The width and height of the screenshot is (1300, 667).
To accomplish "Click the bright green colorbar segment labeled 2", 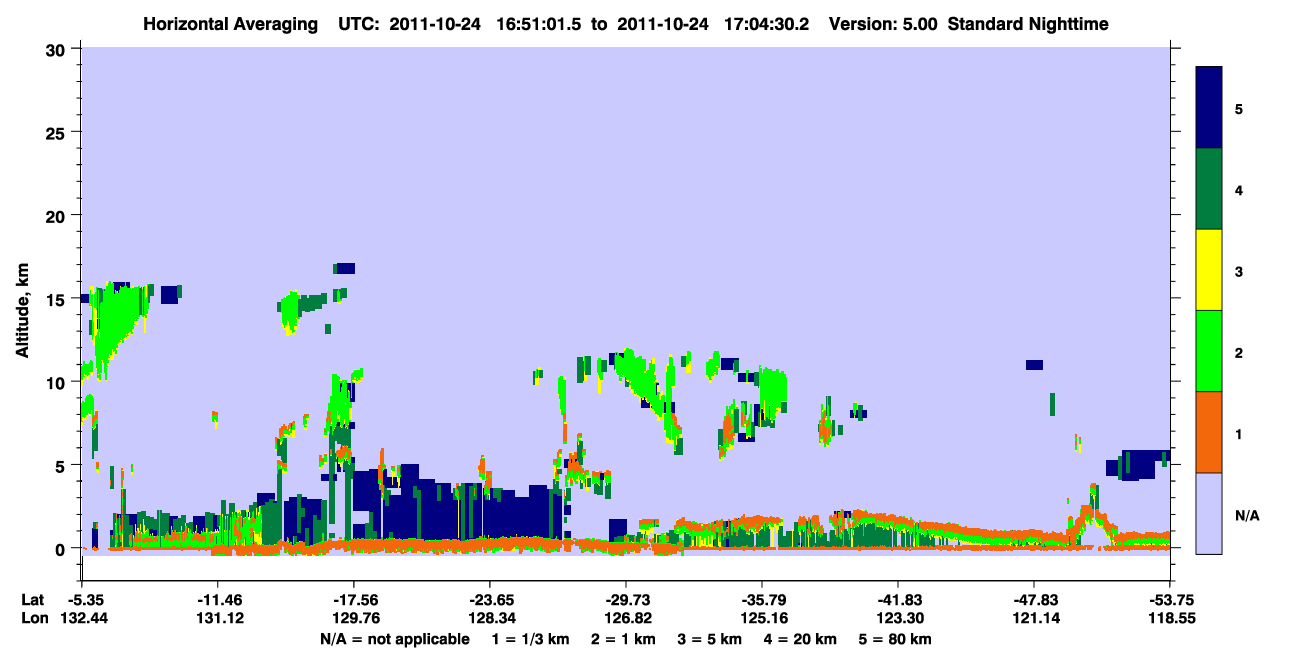I will click(1209, 351).
